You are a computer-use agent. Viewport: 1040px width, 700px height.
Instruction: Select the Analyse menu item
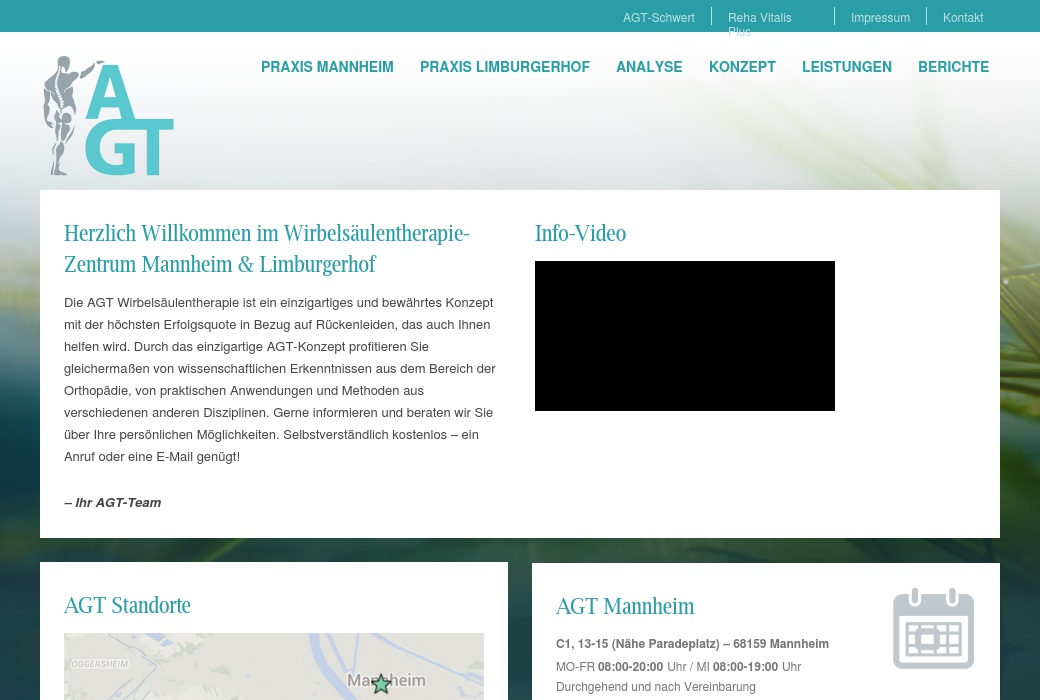[x=649, y=67]
